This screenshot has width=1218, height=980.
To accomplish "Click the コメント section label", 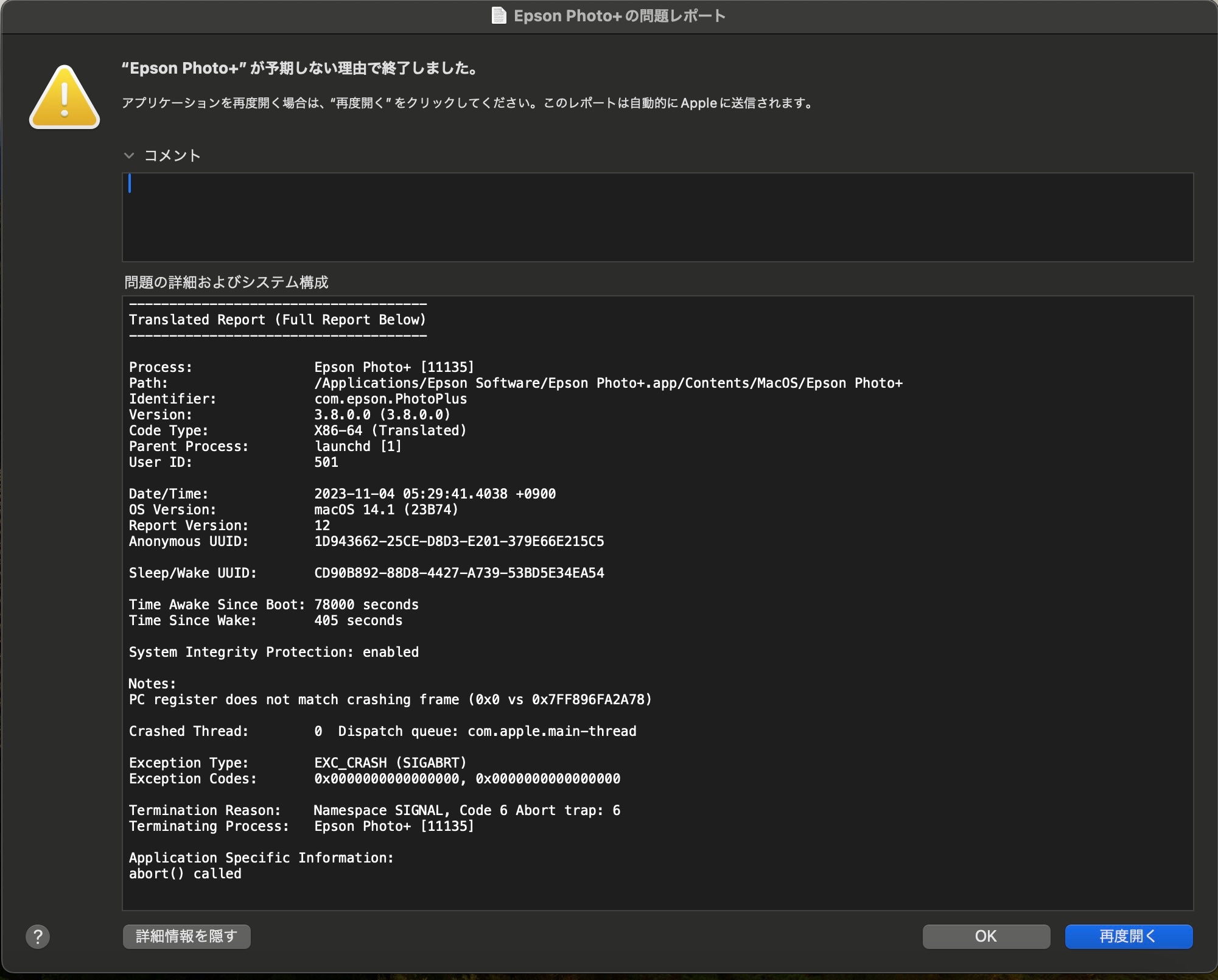I will click(x=172, y=156).
